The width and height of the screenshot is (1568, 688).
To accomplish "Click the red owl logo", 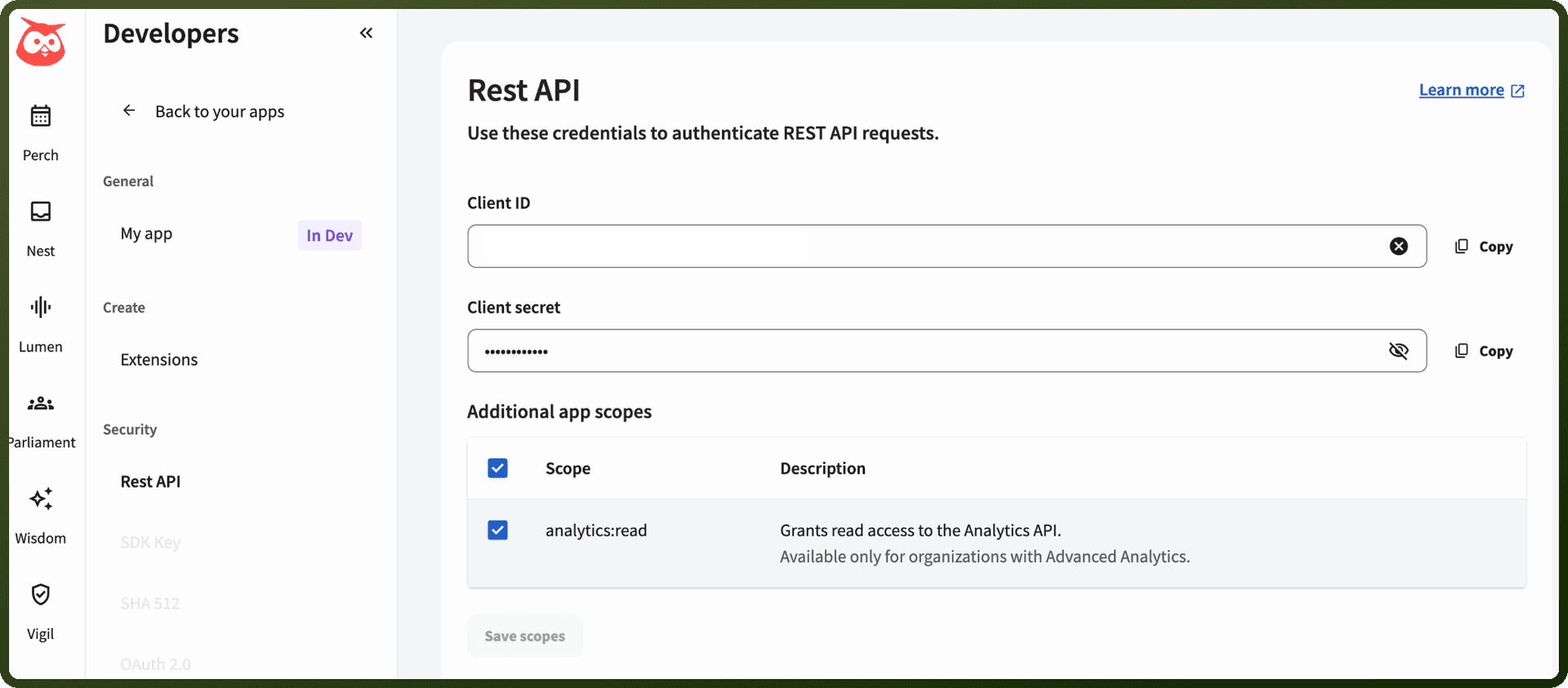I will 41,43.
